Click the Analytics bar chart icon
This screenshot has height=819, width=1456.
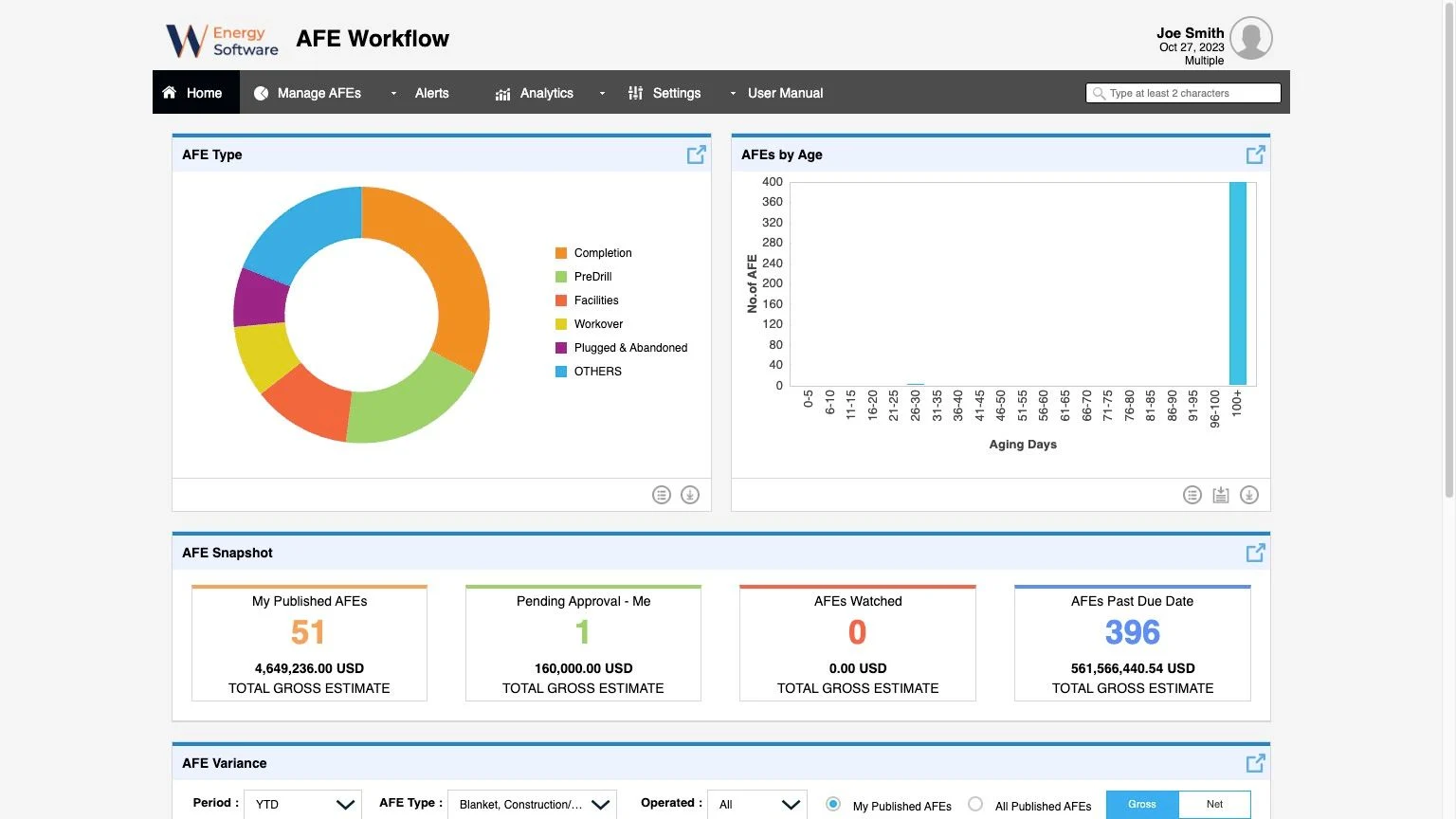tap(501, 92)
